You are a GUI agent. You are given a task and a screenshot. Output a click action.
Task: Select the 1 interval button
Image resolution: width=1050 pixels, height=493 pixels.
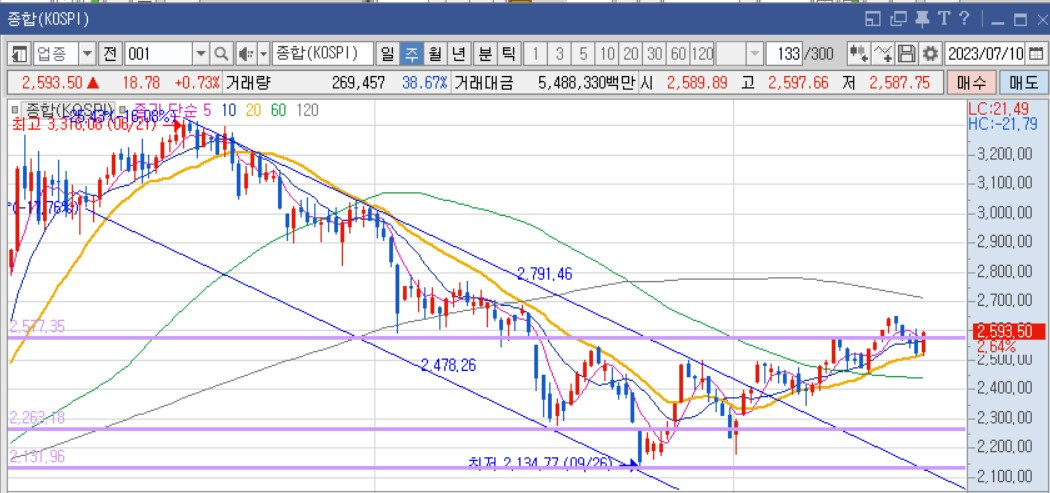coord(535,54)
